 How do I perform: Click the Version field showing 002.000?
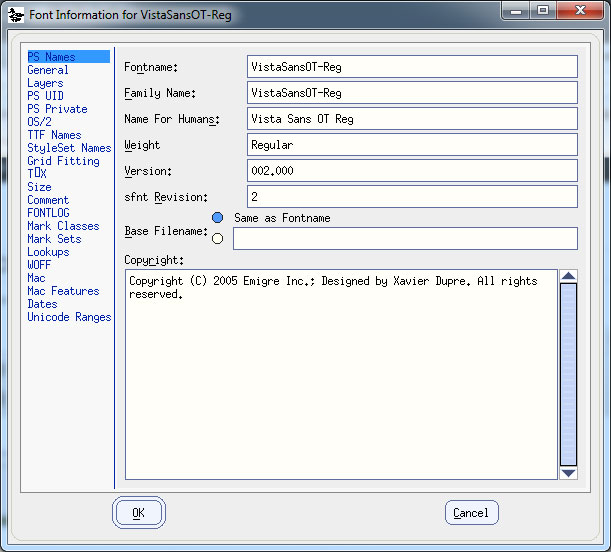pyautogui.click(x=412, y=171)
